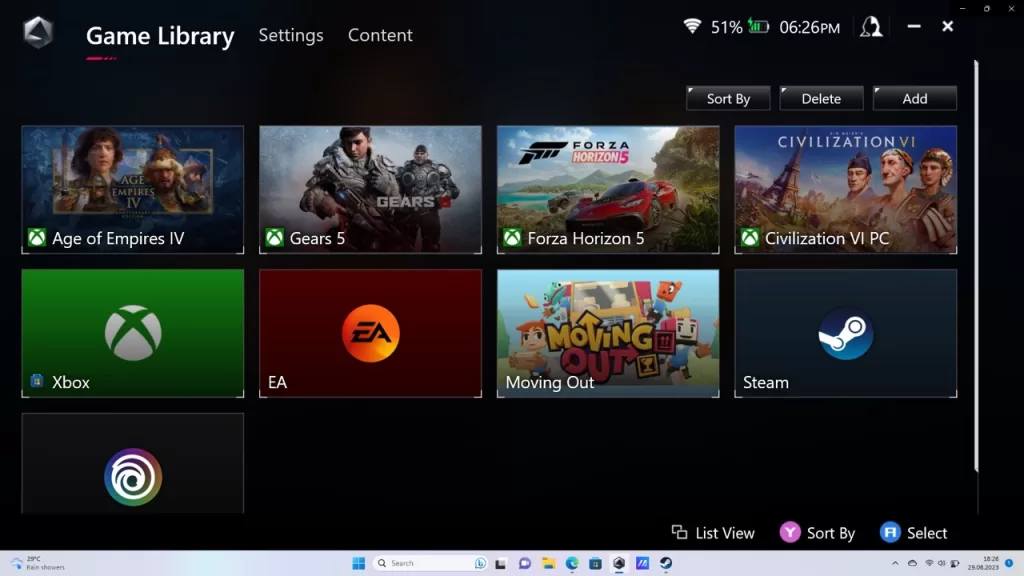This screenshot has height=576, width=1024.
Task: Open the MyASUS icon in the taskbar
Action: pyautogui.click(x=643, y=563)
